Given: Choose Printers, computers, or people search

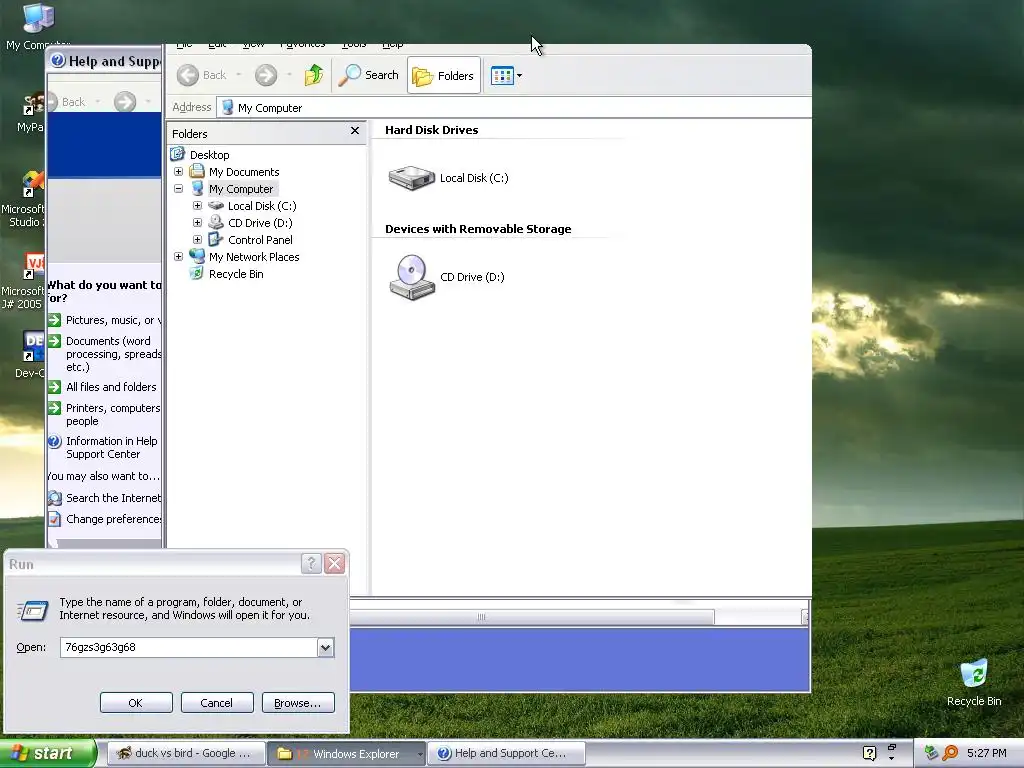Looking at the screenshot, I should tap(113, 415).
